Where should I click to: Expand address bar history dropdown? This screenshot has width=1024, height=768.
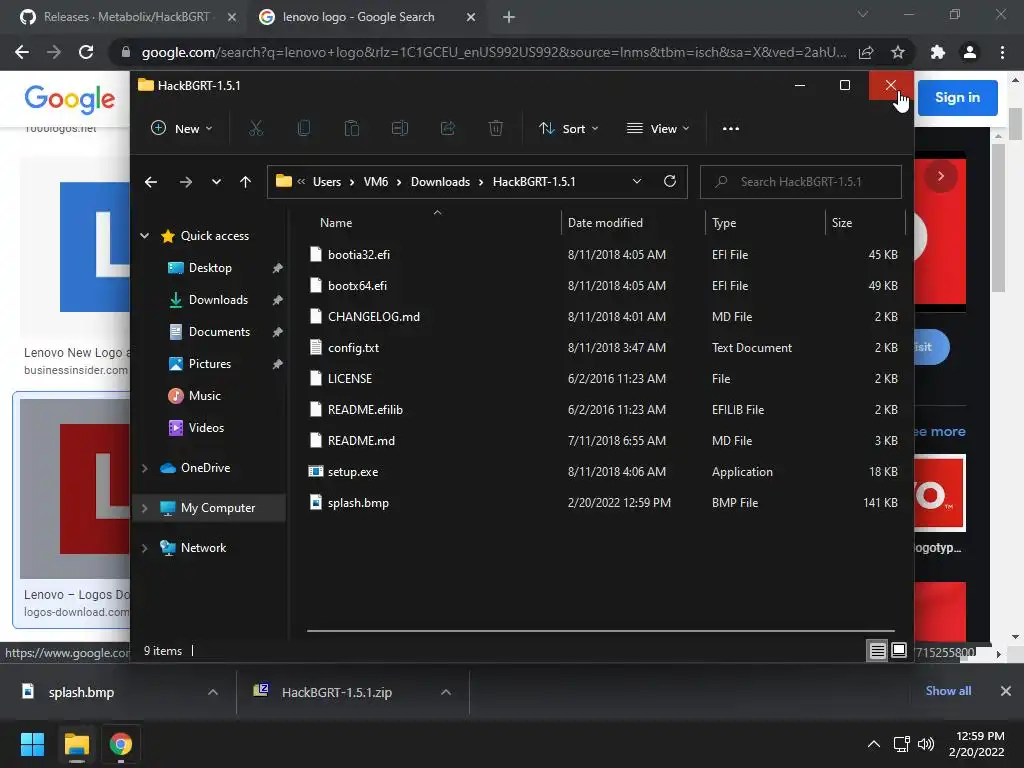pos(637,182)
